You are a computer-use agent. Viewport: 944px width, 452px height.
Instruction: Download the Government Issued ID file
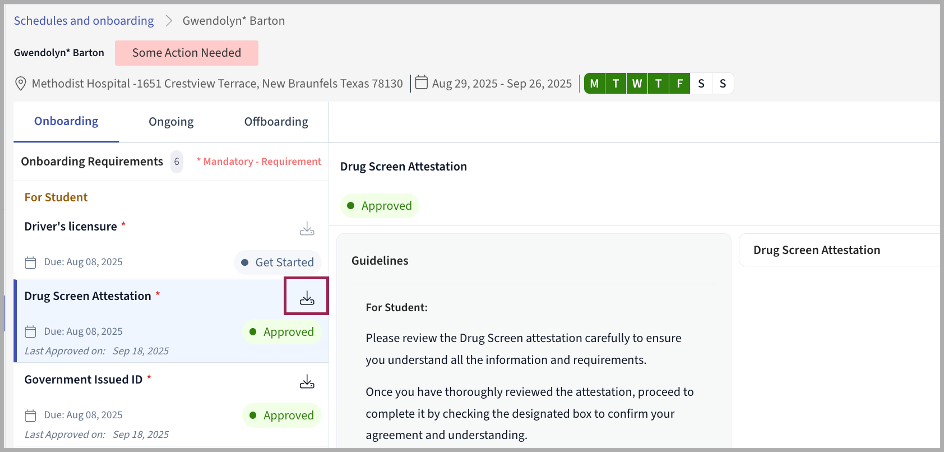tap(307, 381)
